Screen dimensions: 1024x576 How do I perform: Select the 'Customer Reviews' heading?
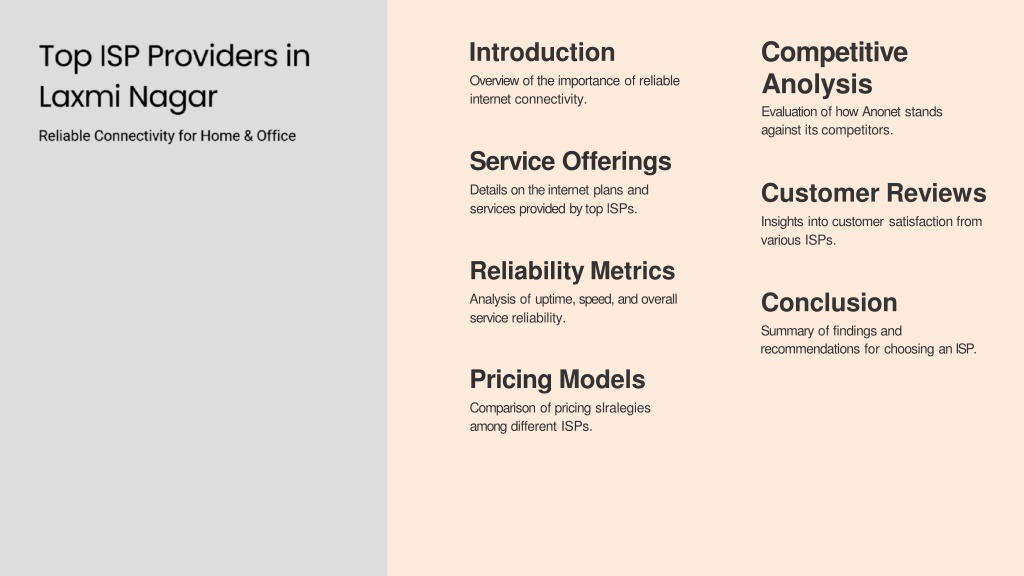point(874,193)
